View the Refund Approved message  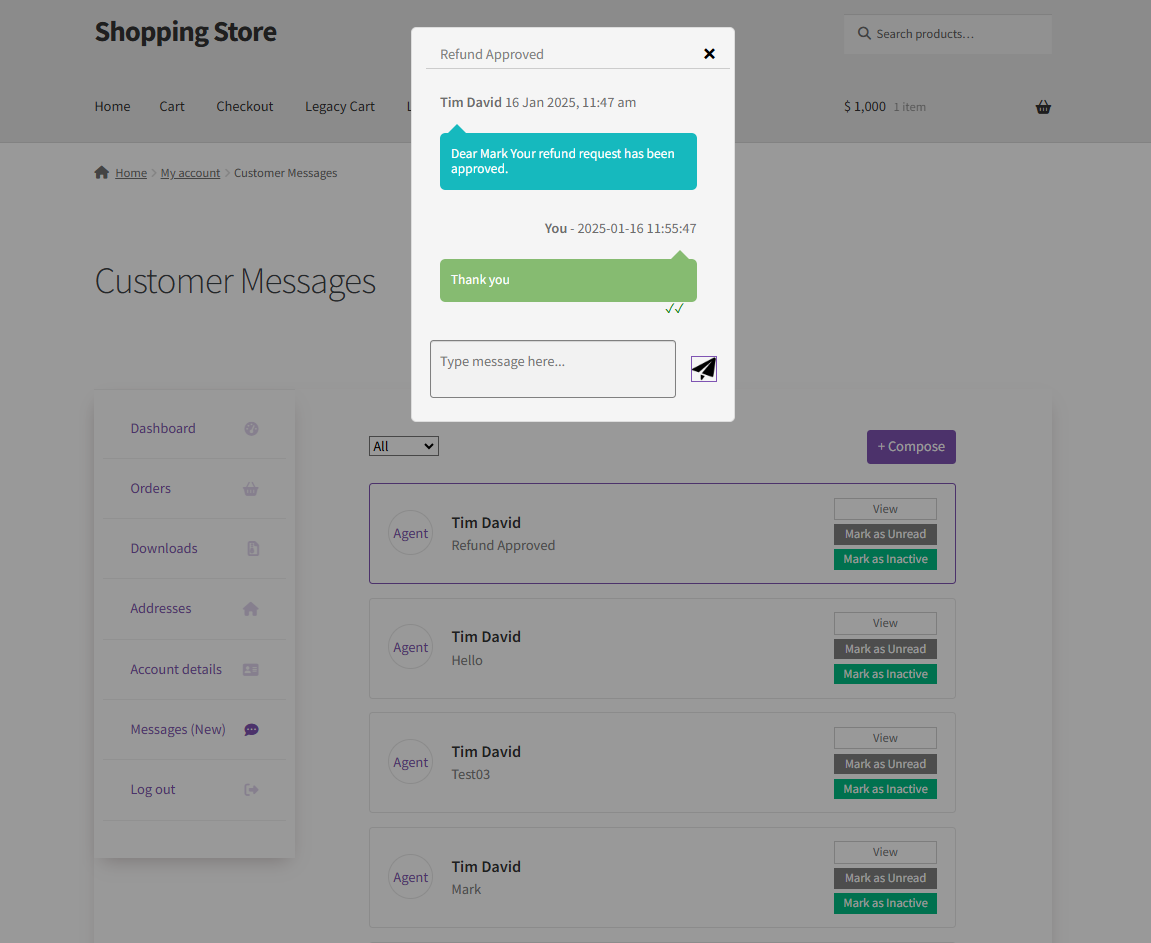(x=885, y=509)
